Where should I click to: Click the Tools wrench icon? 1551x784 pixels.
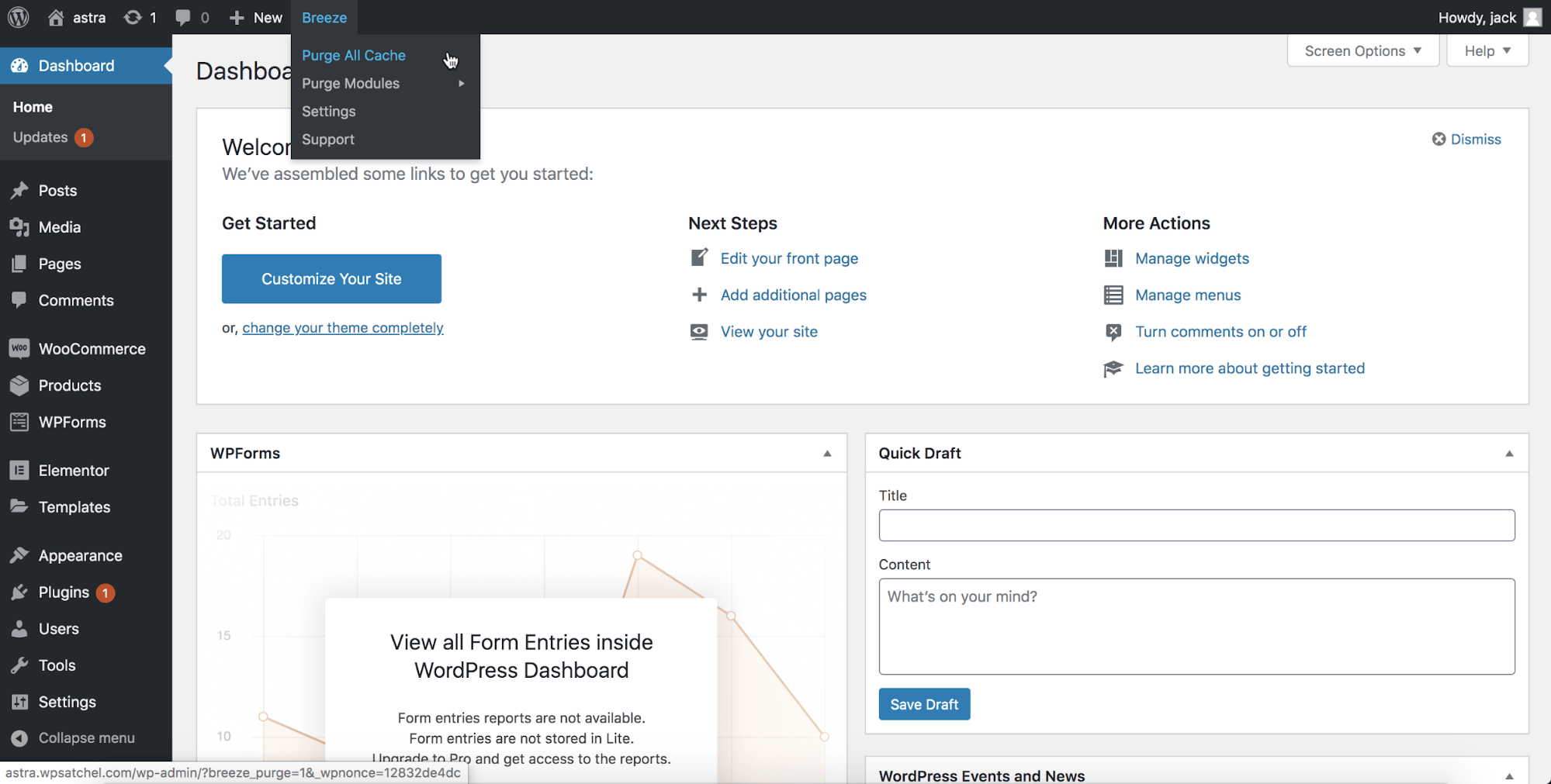tap(19, 665)
